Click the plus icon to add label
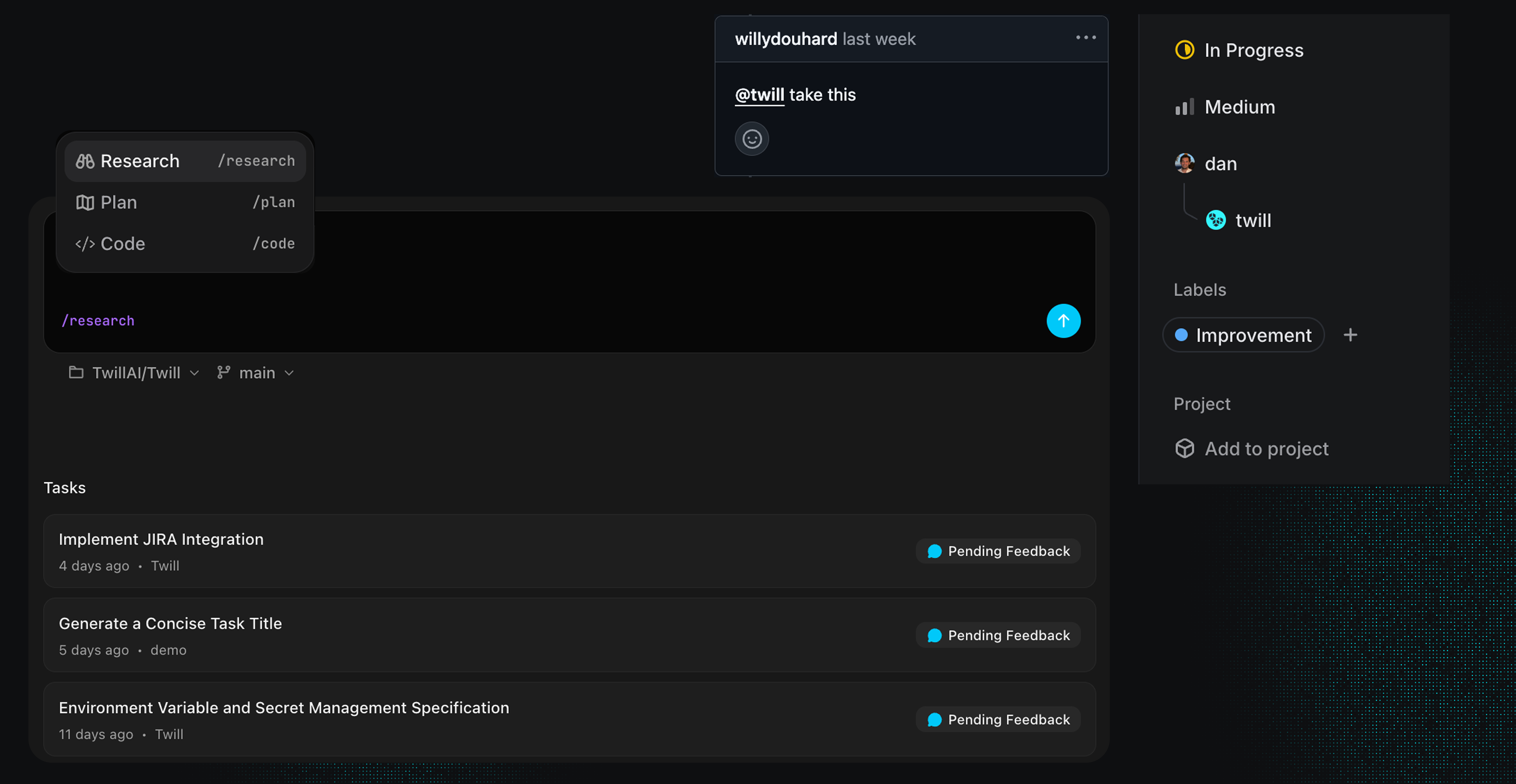Screen dimensions: 1516x784 (1350, 335)
